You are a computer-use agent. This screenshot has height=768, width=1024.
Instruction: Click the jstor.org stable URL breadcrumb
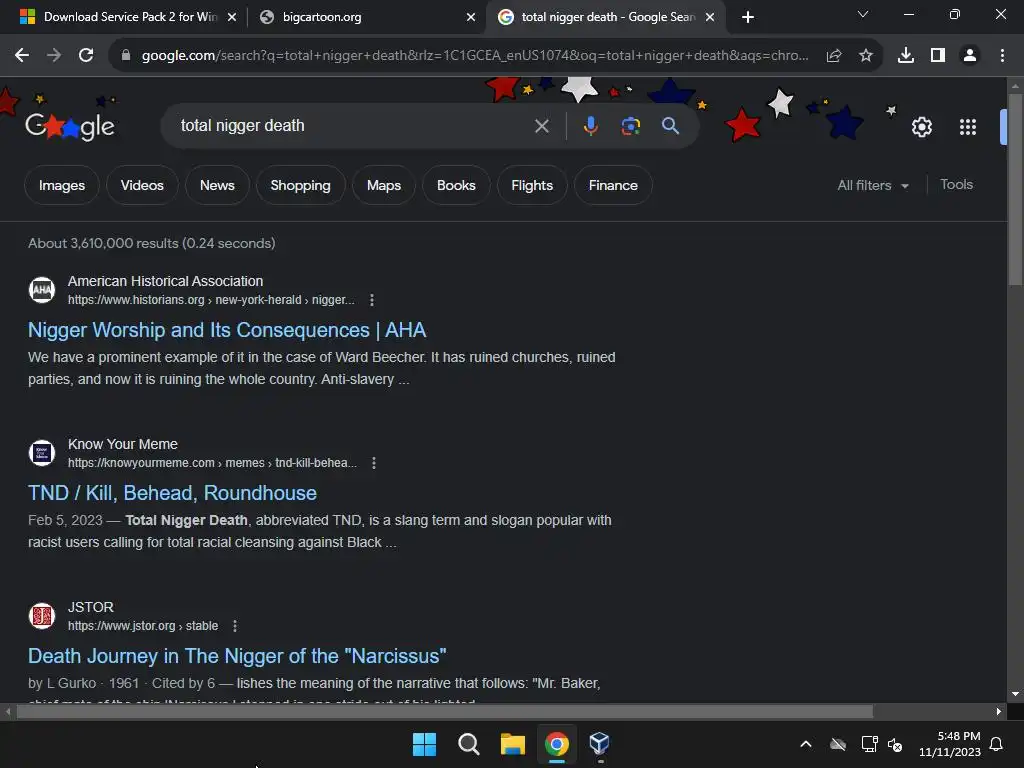143,626
